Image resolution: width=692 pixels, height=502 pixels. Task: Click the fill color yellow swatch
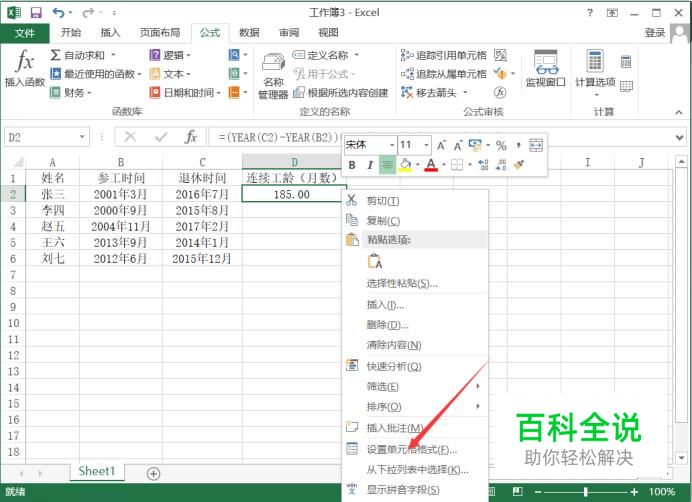coord(406,165)
